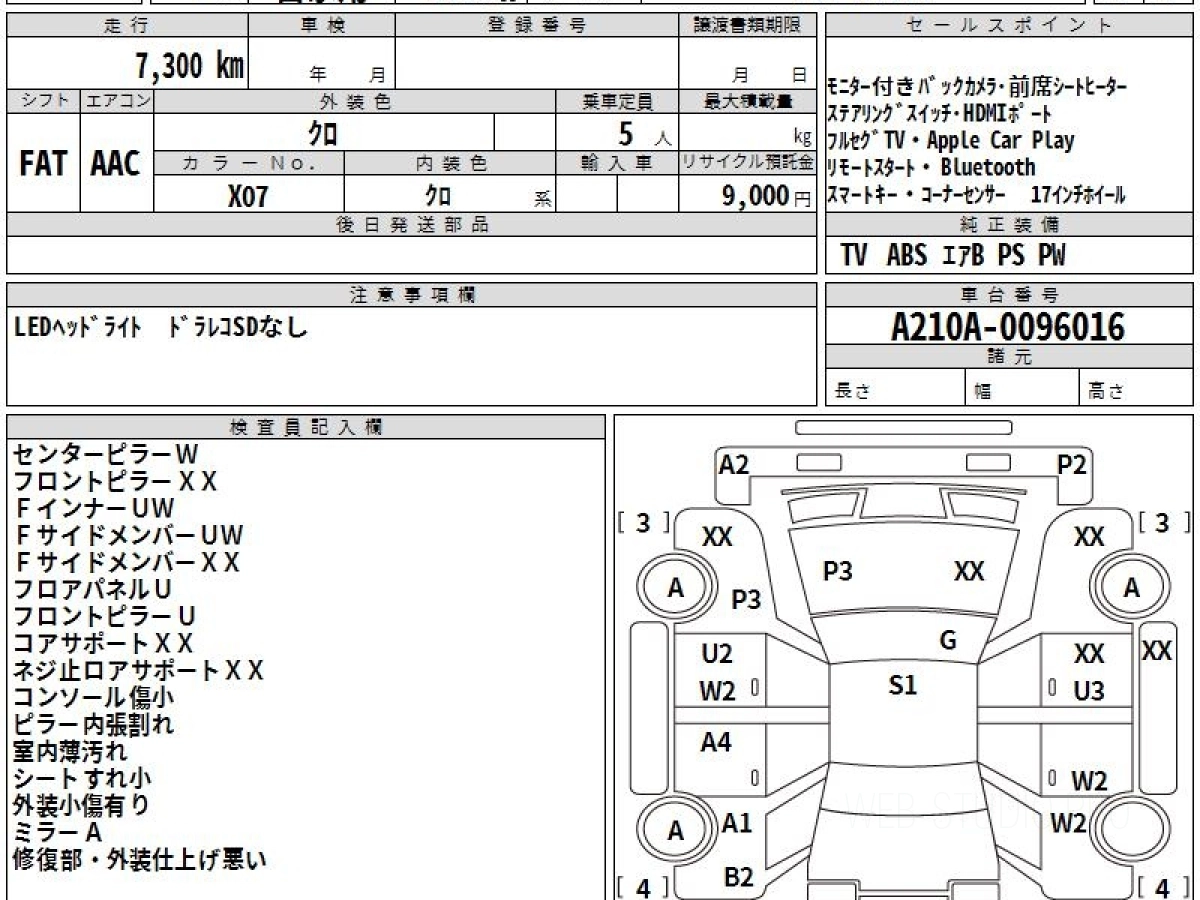
Task: Click the LEDヘッドライト caution note text
Action: click(x=78, y=327)
